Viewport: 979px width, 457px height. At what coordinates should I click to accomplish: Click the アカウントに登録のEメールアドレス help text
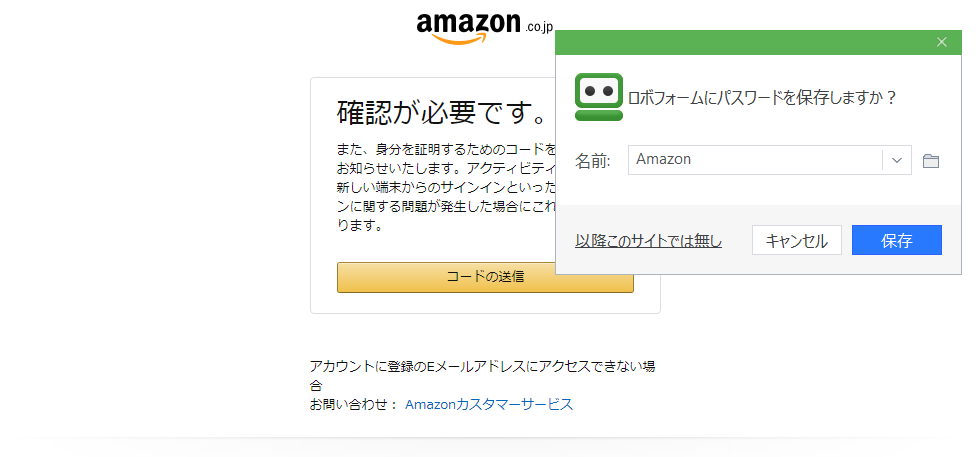coord(482,367)
